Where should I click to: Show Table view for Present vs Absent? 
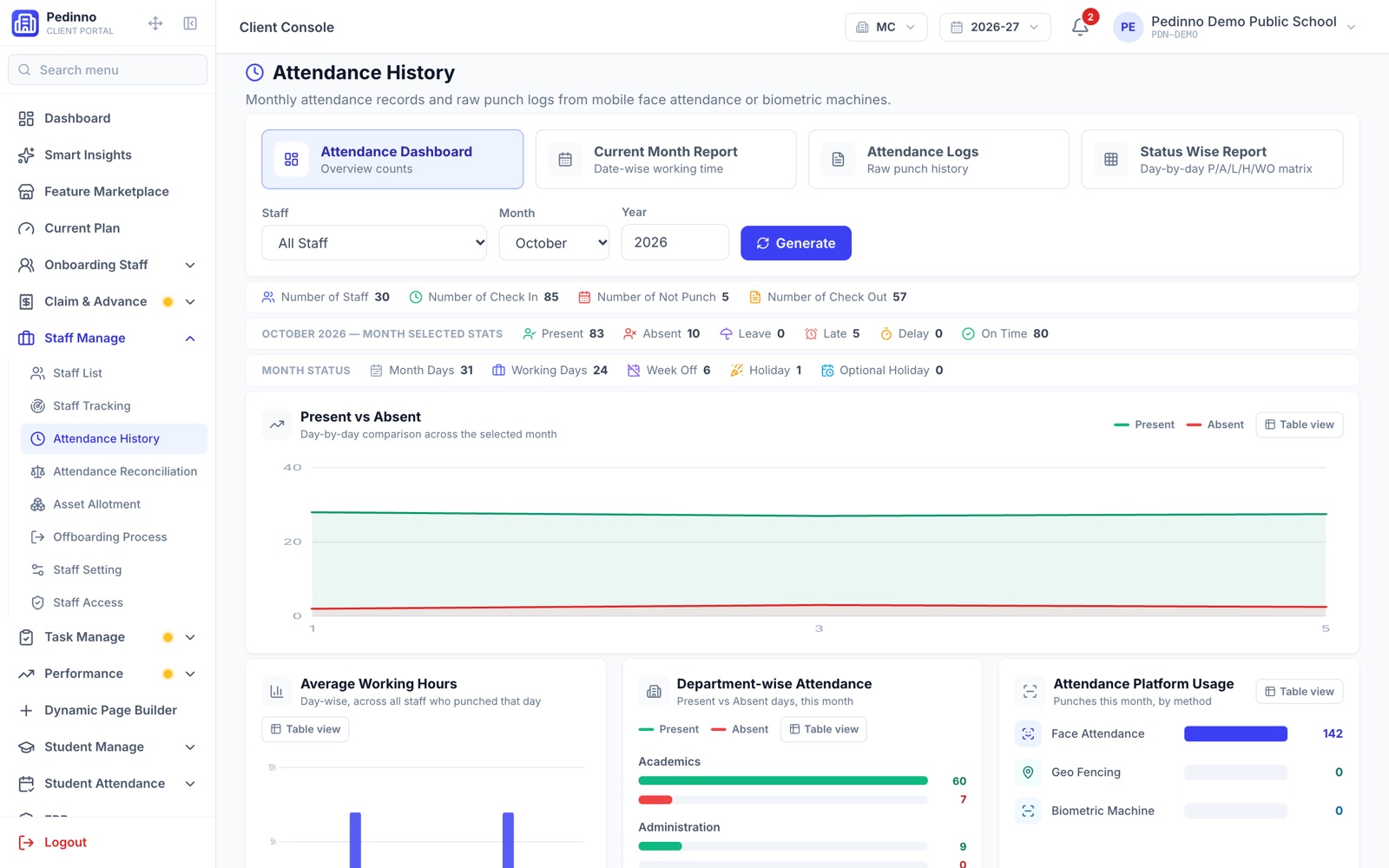click(1299, 424)
